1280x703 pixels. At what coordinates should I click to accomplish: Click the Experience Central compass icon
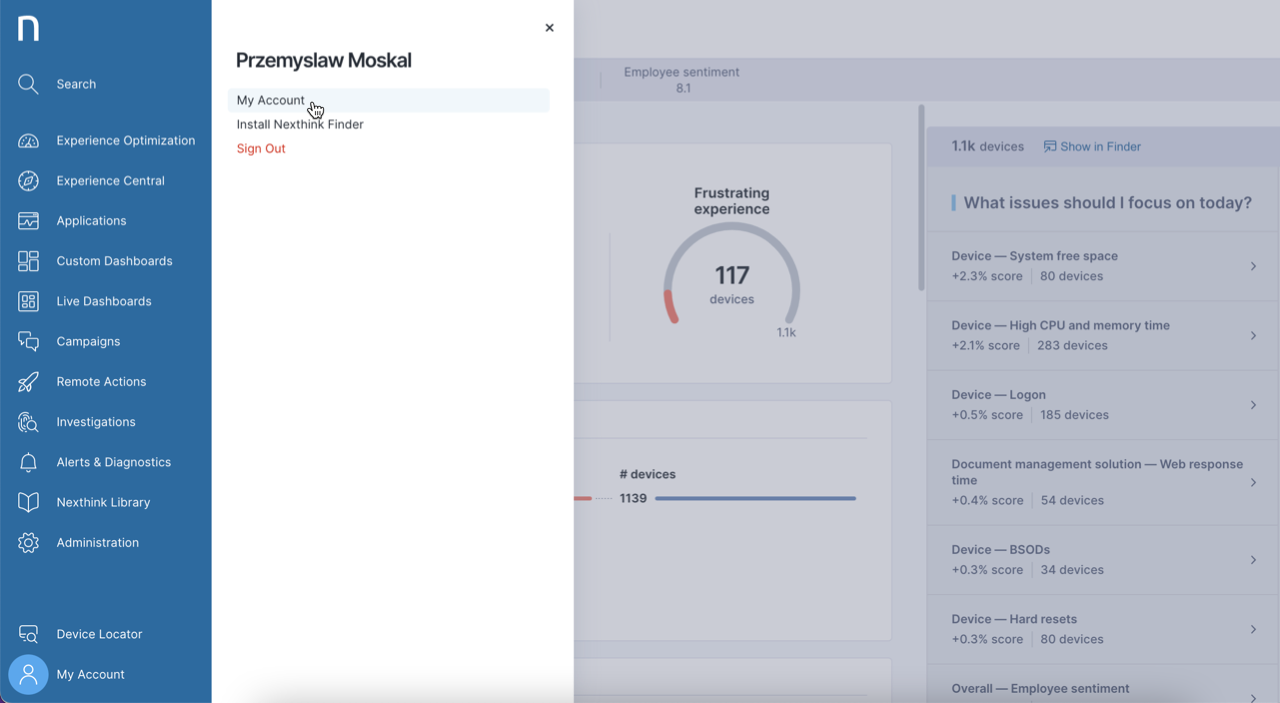[28, 181]
